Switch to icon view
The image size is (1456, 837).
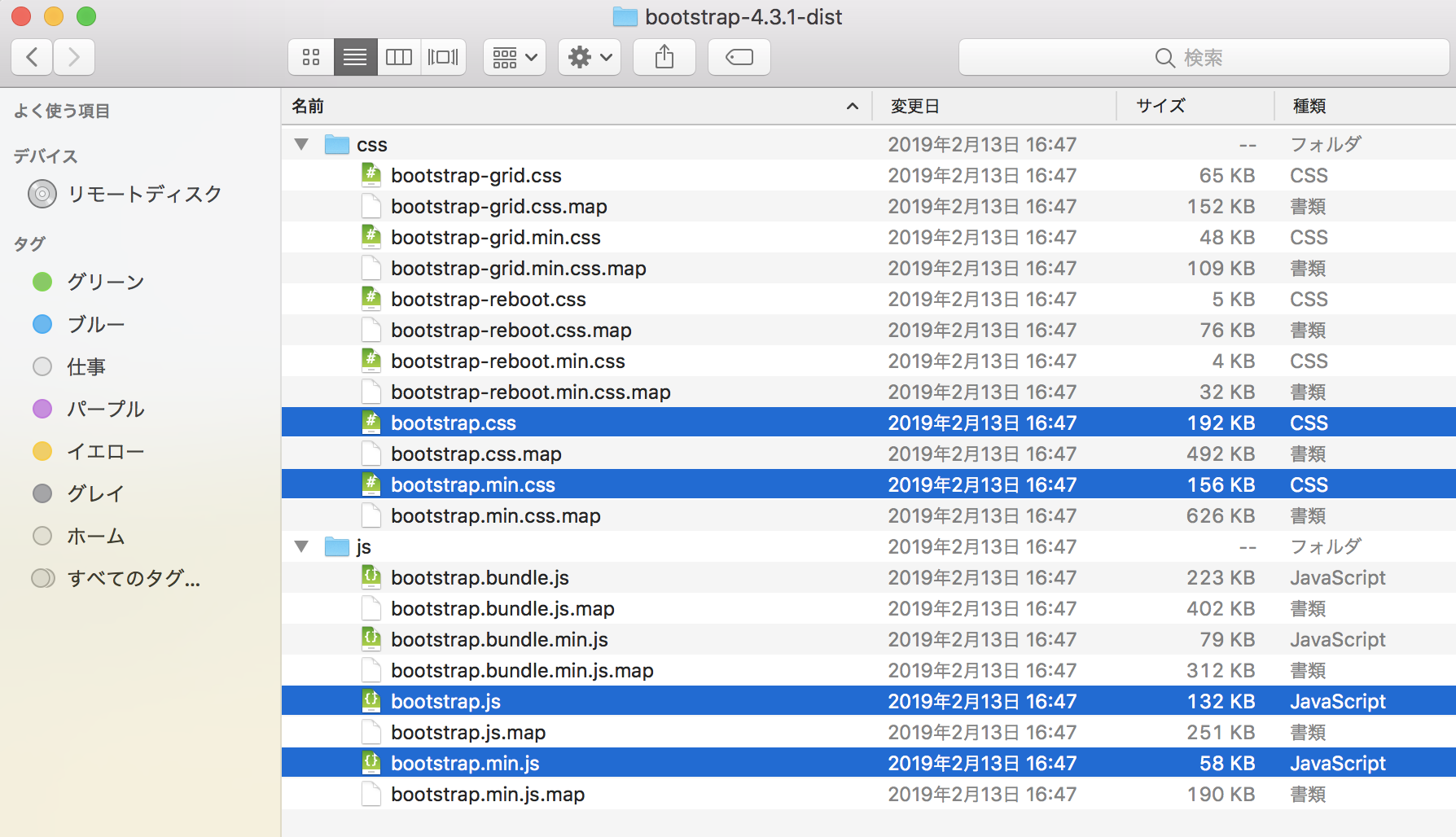pos(311,57)
